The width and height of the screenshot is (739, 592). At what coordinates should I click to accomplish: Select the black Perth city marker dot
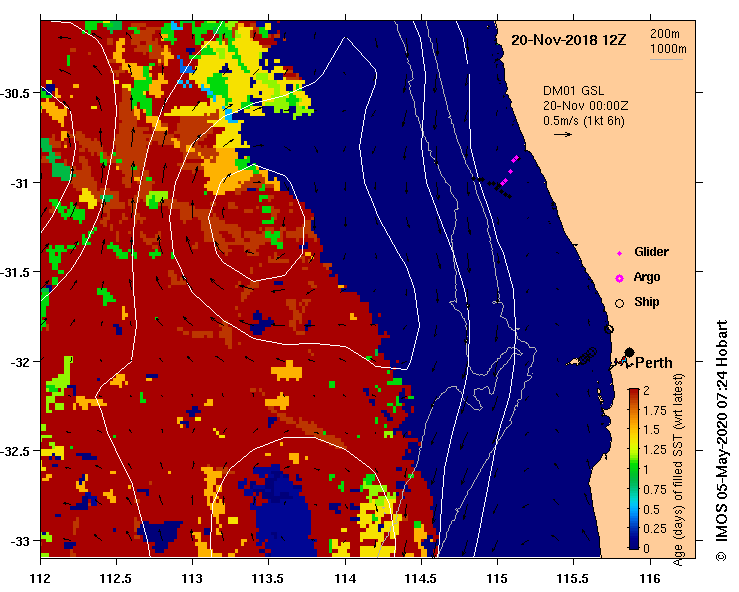coord(629,353)
